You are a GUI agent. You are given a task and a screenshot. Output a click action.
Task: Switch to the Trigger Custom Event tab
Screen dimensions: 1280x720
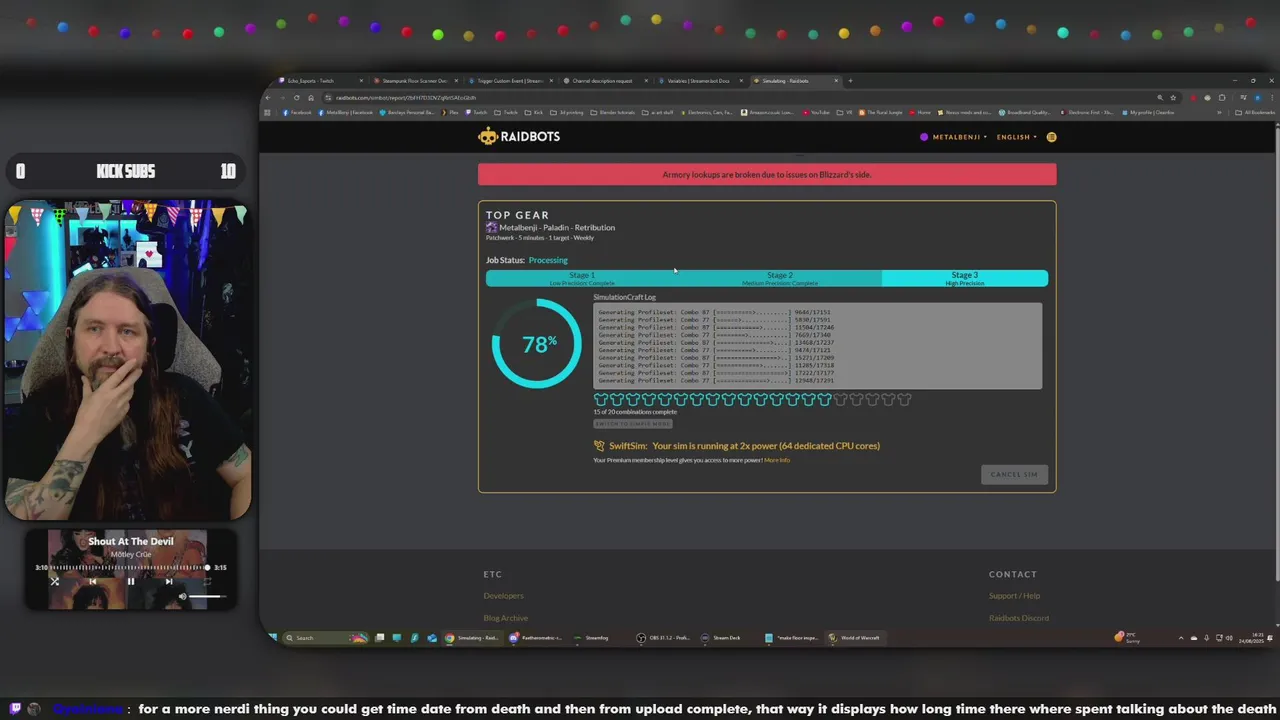510,81
